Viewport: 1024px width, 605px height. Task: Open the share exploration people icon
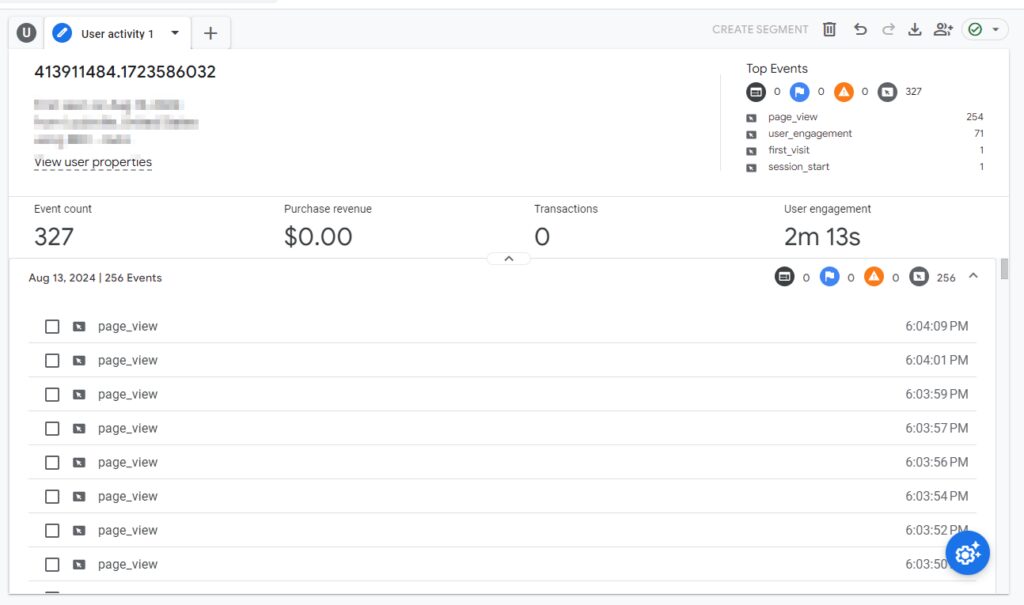[x=943, y=29]
